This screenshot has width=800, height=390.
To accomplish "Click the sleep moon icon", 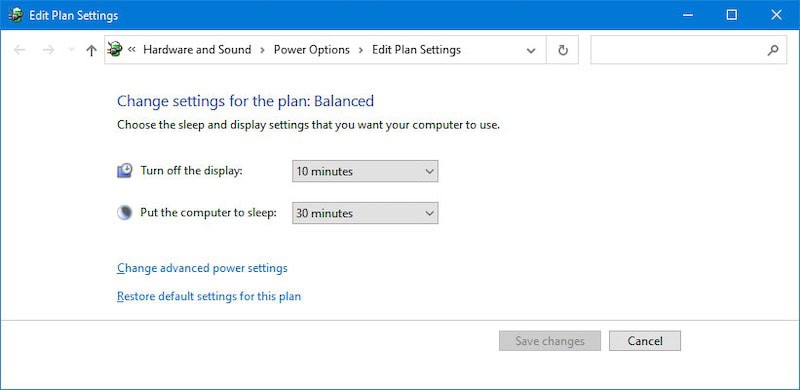I will click(x=124, y=213).
